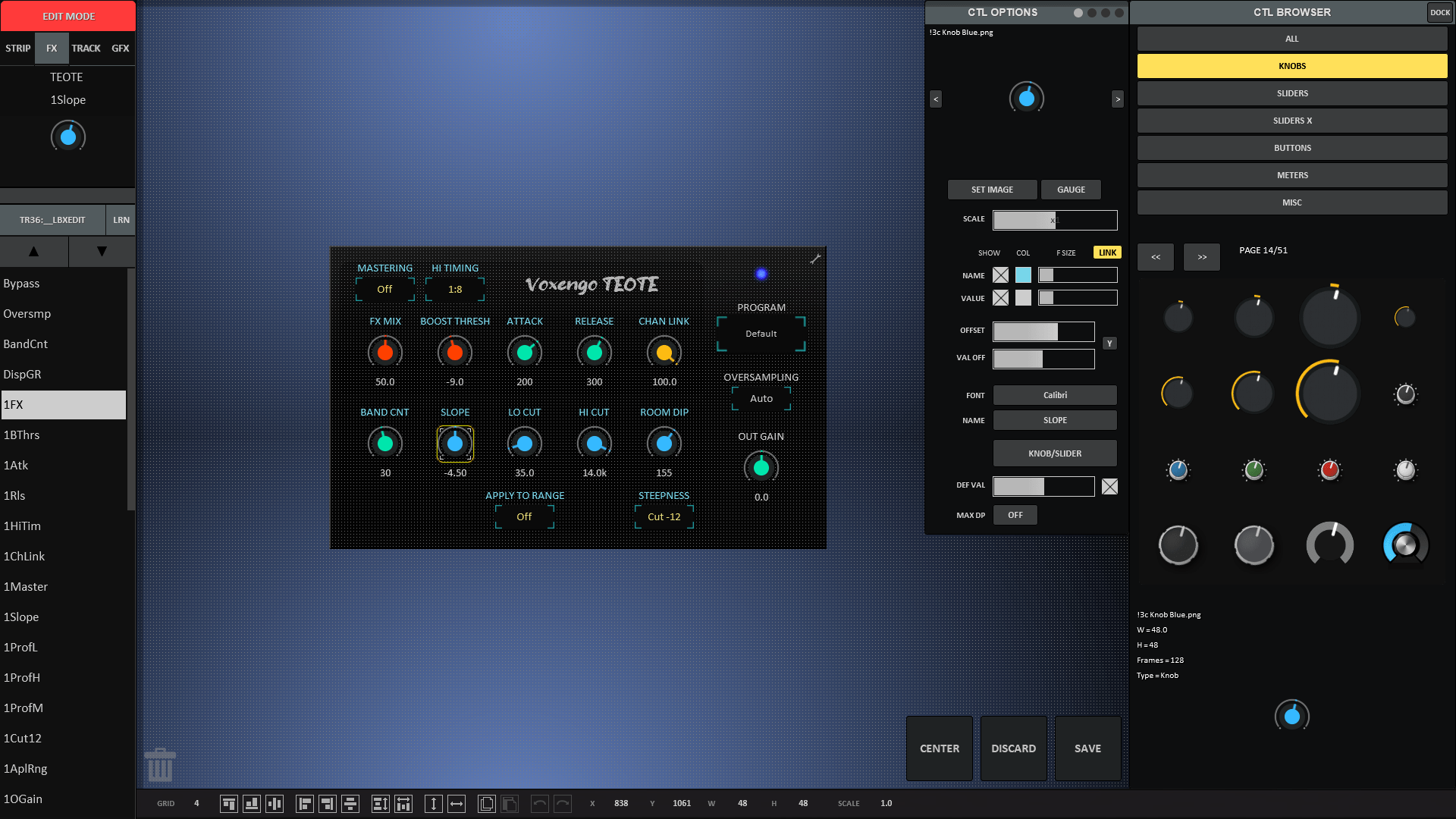Image resolution: width=1456 pixels, height=819 pixels.
Task: Click the DISCARD button
Action: click(1013, 748)
